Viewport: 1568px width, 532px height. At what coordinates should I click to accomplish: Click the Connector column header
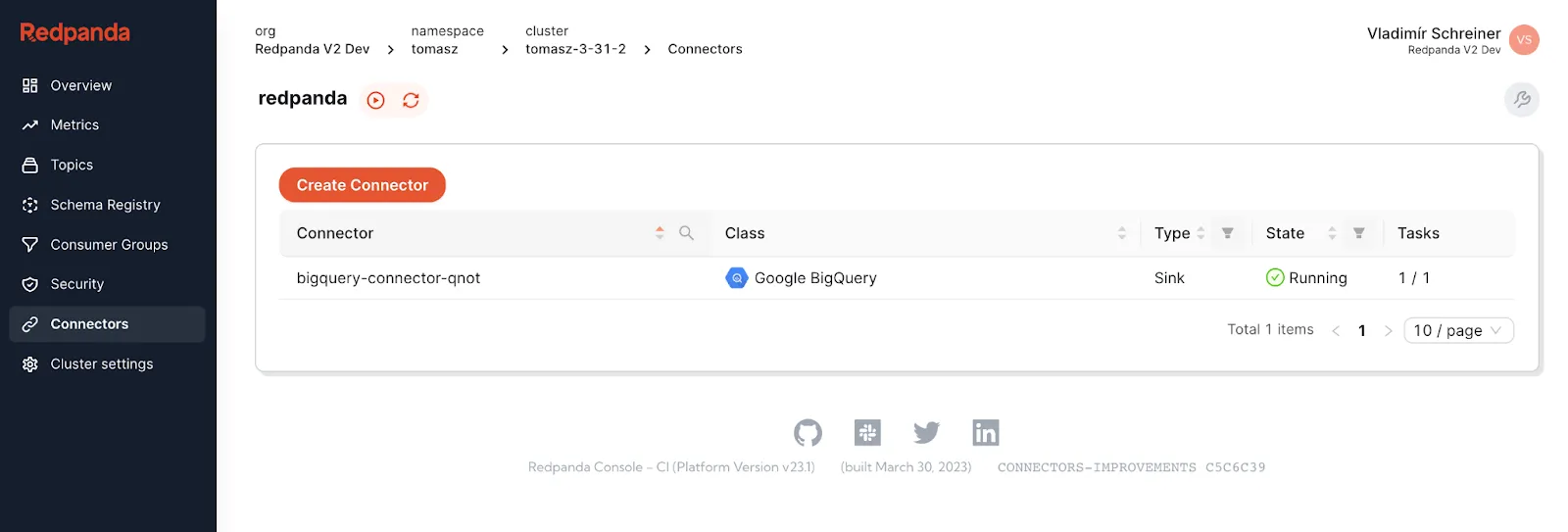tap(335, 233)
